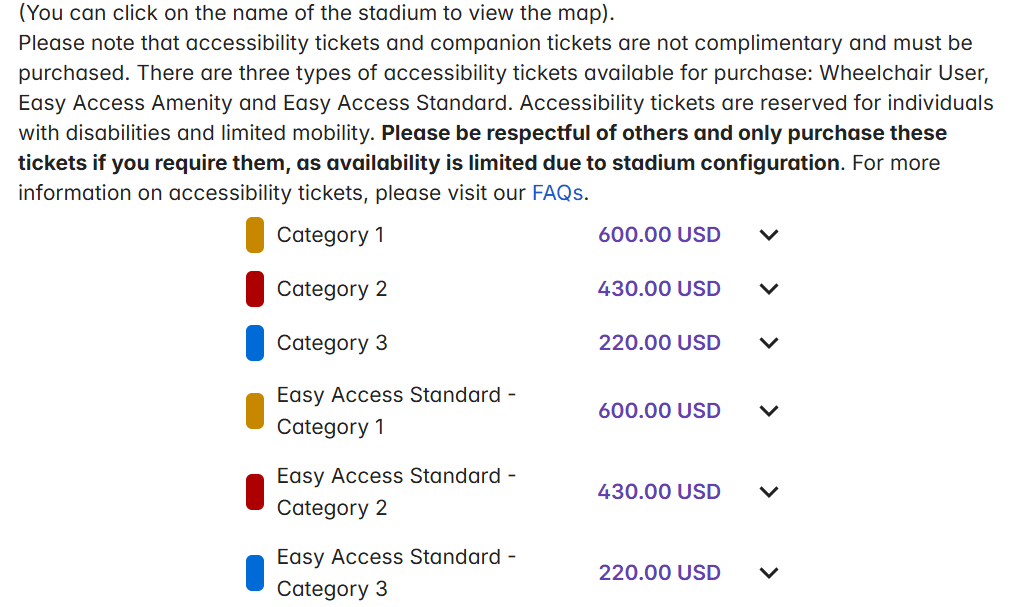
Task: Click red swatch for Easy Access Standard Category 2
Action: (255, 492)
